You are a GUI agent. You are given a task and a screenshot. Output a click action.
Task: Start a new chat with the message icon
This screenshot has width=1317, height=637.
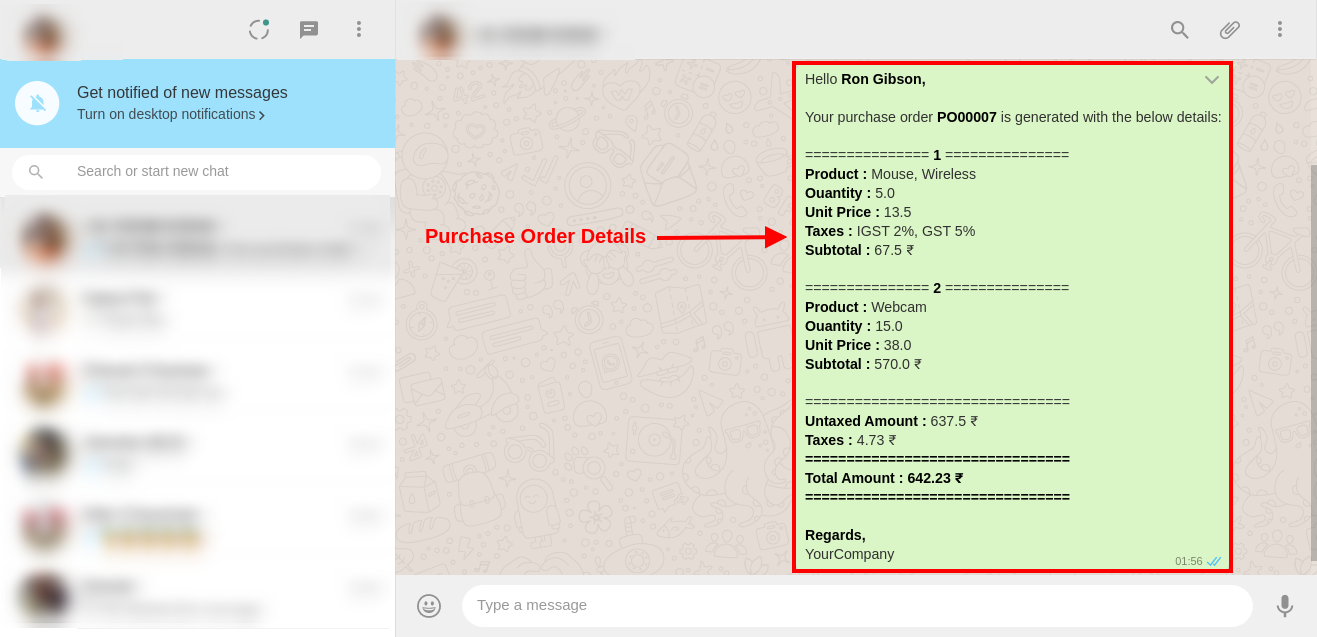pos(309,30)
